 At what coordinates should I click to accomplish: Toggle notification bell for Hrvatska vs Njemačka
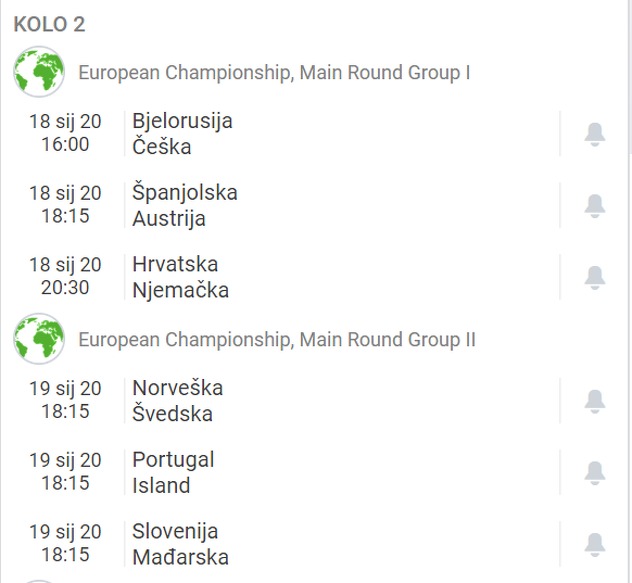click(595, 277)
